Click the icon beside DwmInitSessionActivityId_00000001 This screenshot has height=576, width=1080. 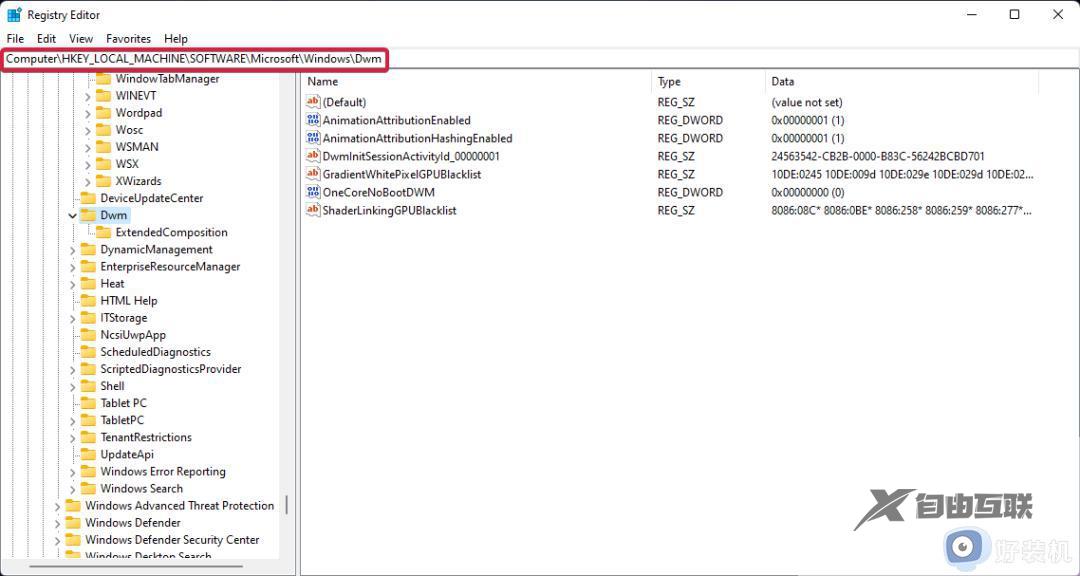pos(312,156)
